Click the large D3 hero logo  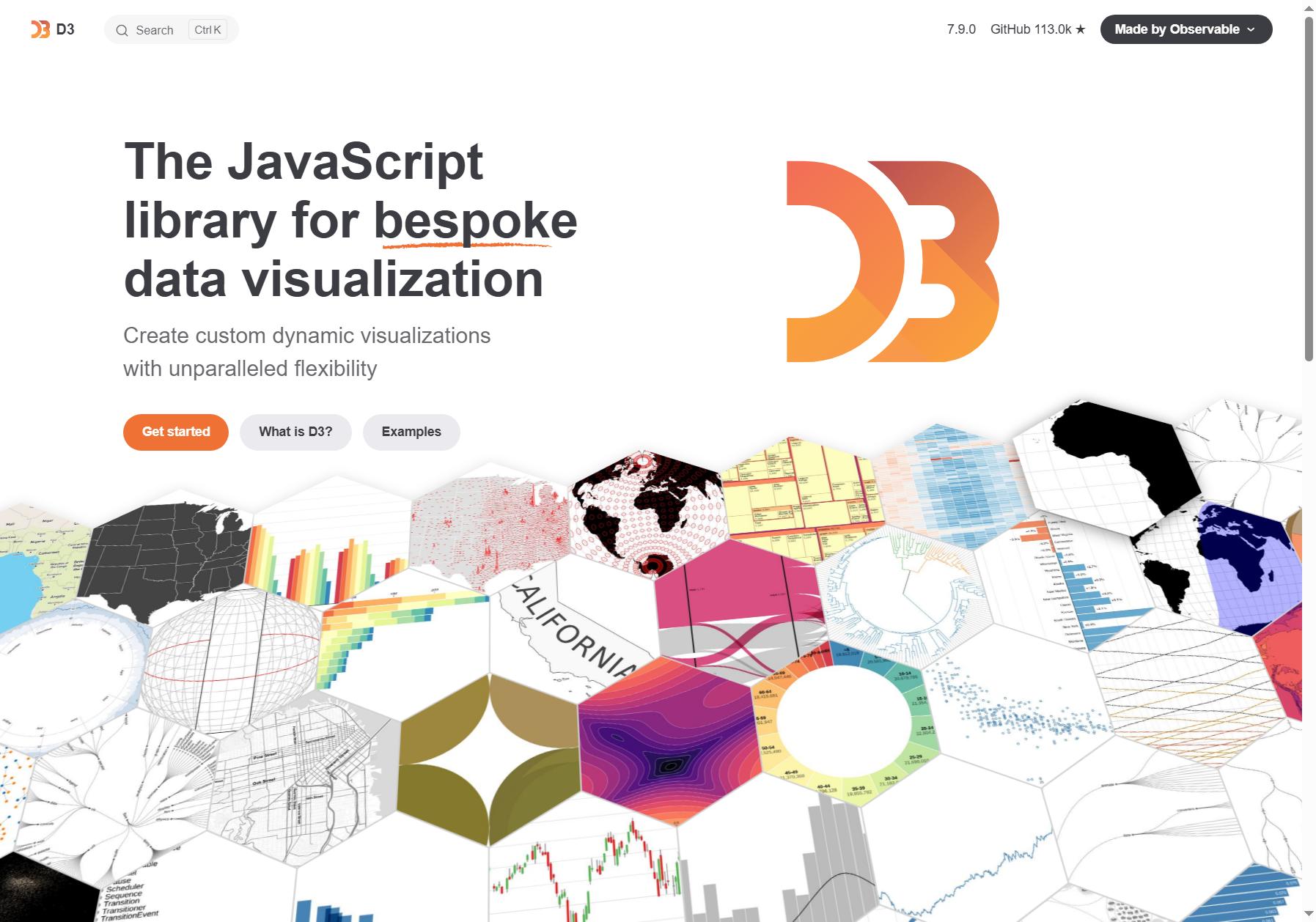(892, 261)
